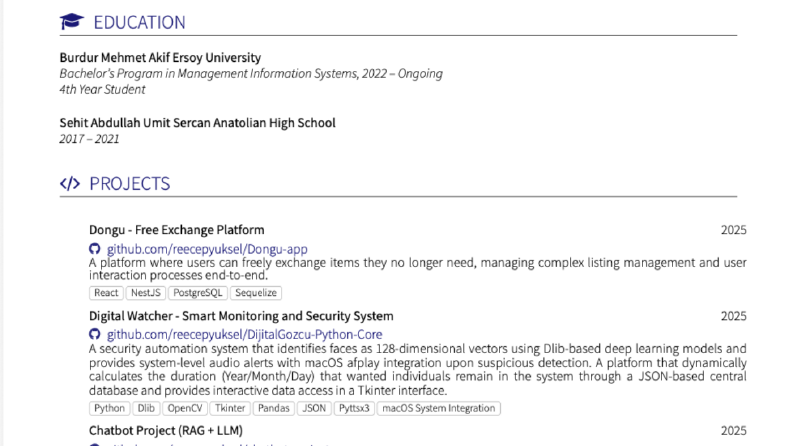Click Sehit Abdullah Umit Sercan Anatolian High School

pos(197,123)
